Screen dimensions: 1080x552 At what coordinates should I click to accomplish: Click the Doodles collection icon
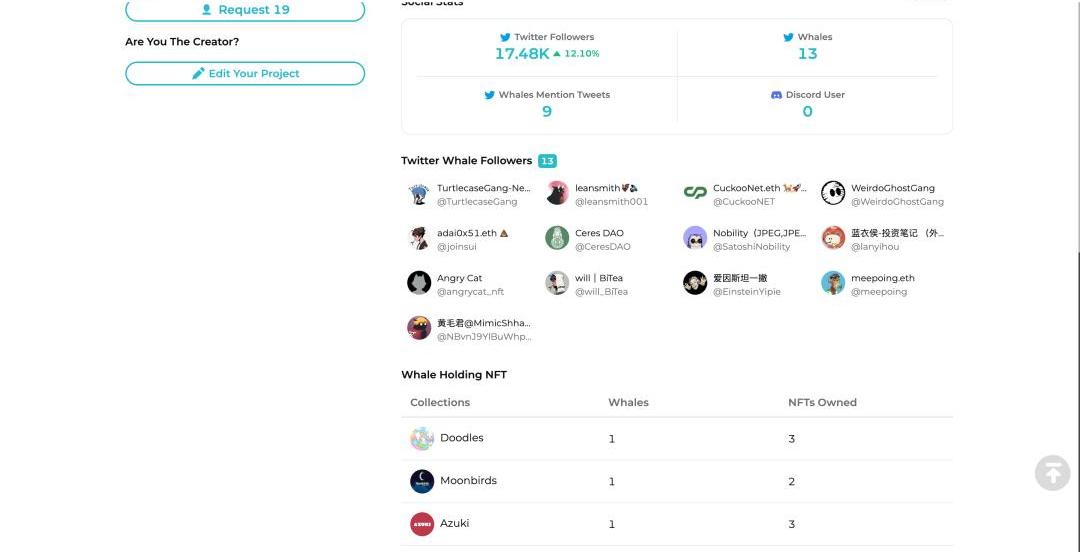[422, 439]
